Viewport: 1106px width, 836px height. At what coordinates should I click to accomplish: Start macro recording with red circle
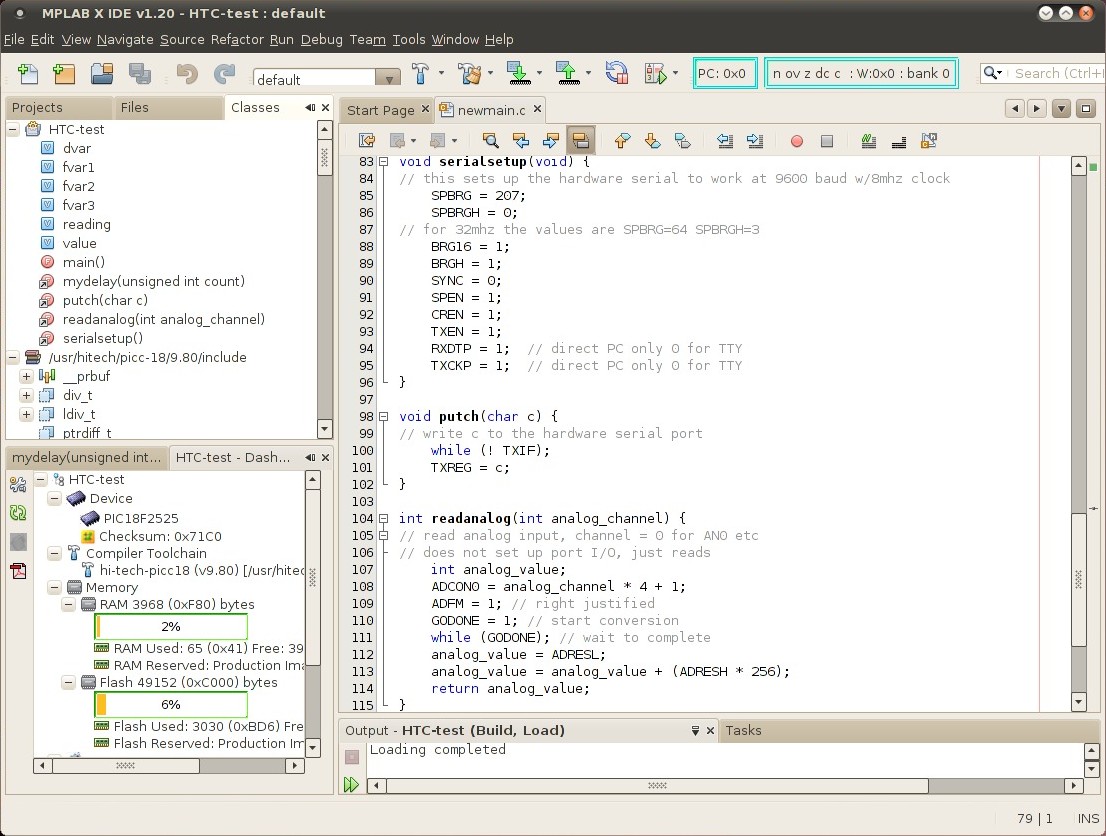796,141
